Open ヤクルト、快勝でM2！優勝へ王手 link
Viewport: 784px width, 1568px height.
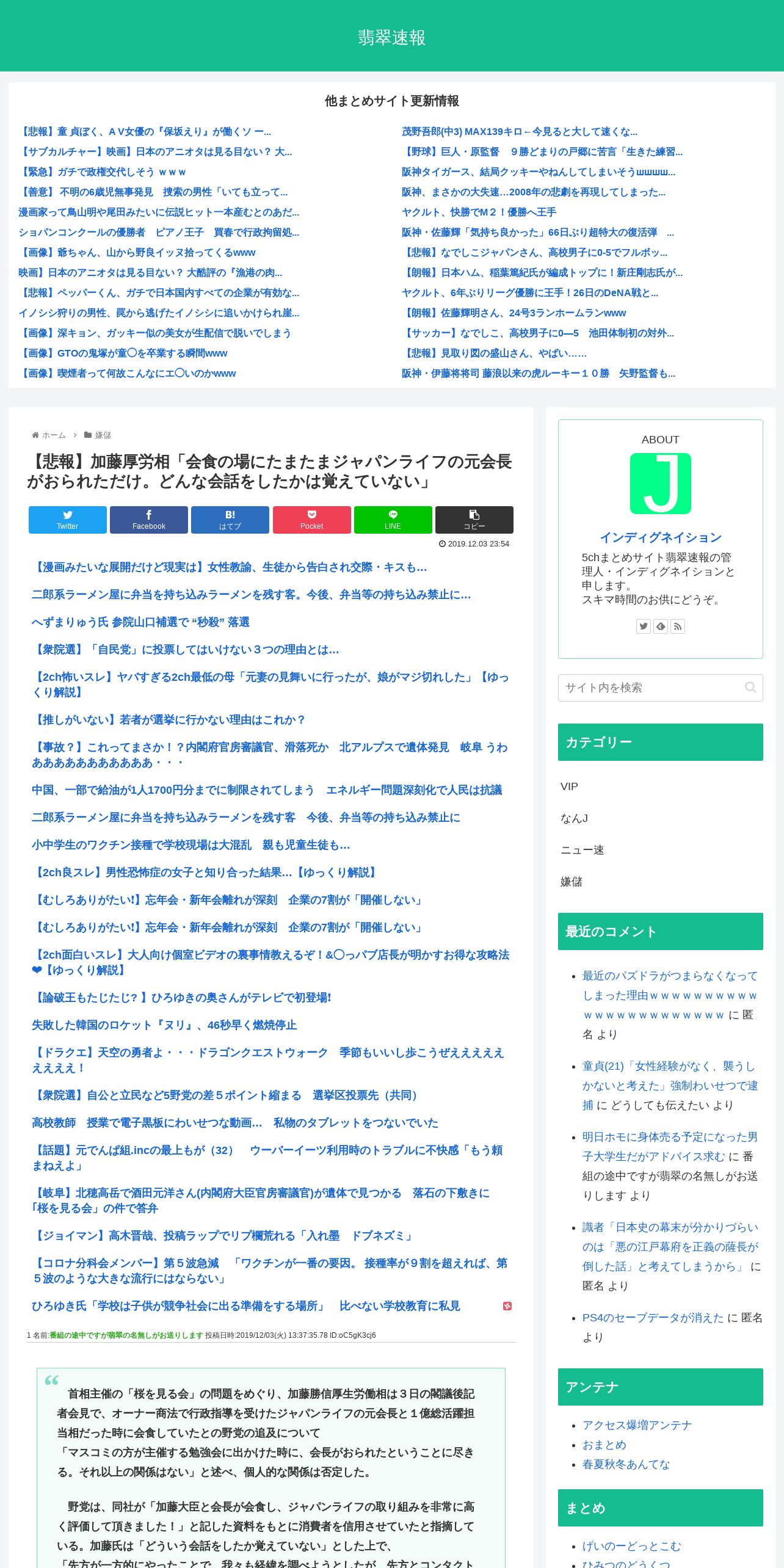coord(479,212)
